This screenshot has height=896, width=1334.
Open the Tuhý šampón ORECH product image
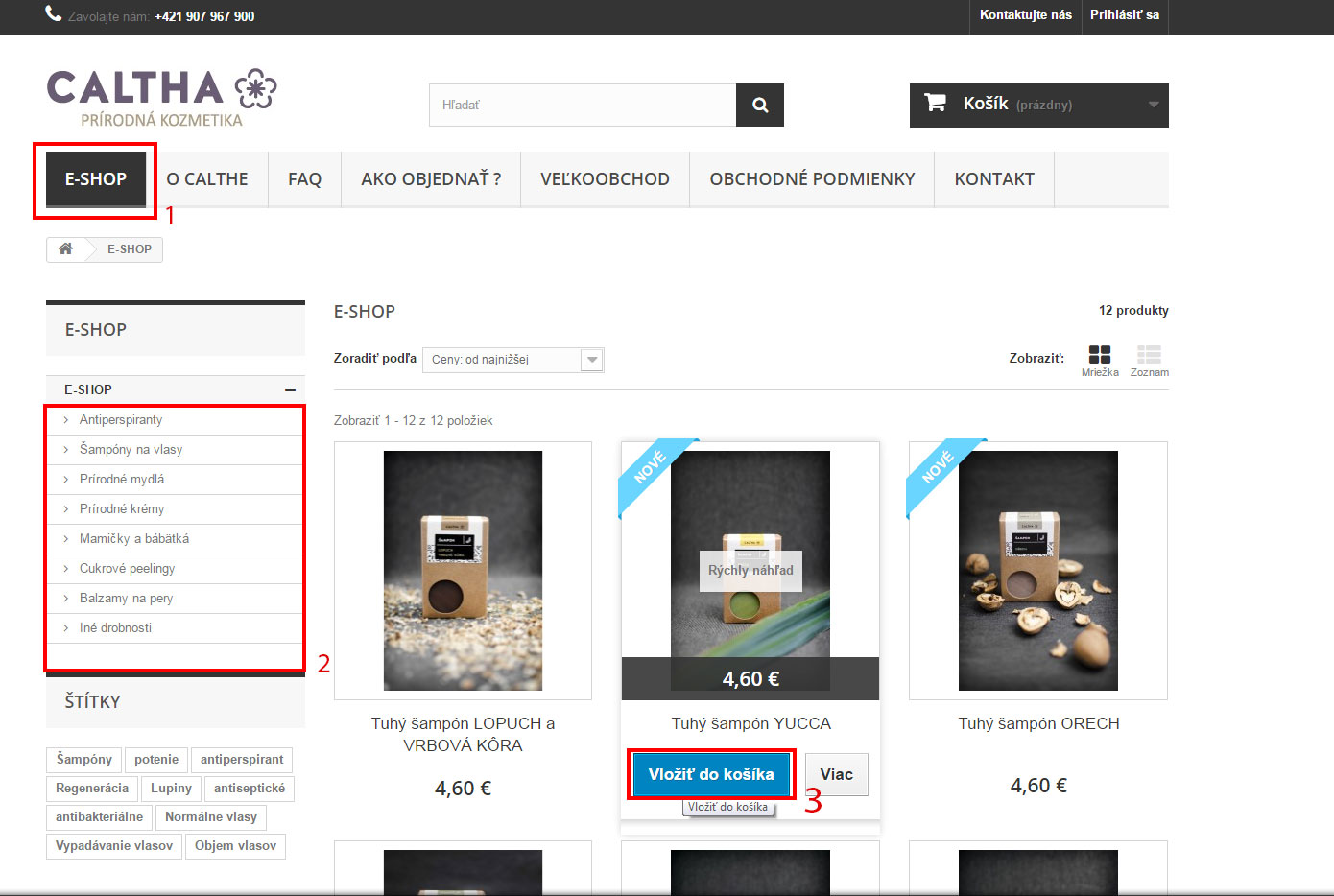click(1038, 571)
